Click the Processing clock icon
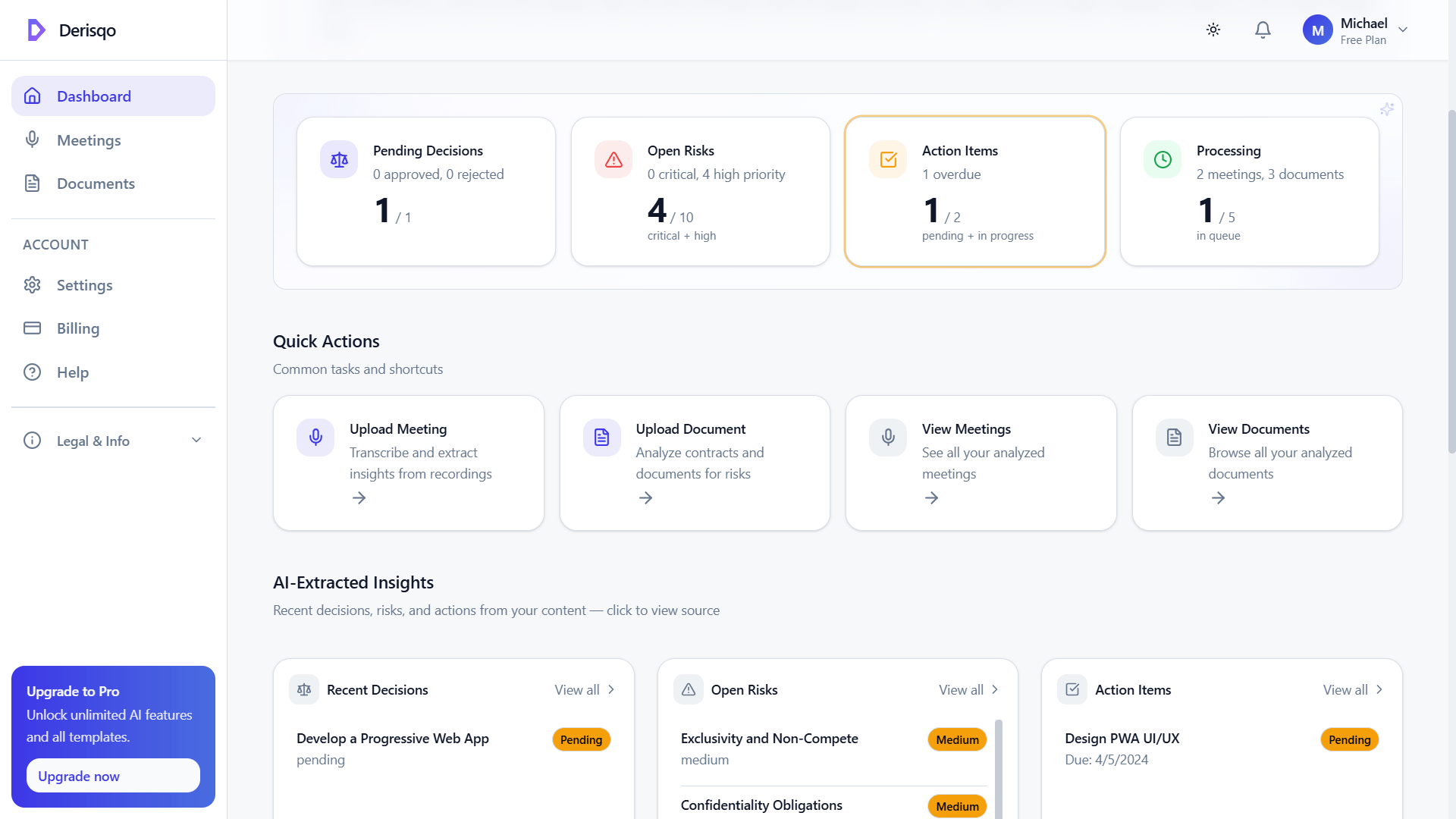 (x=1162, y=159)
